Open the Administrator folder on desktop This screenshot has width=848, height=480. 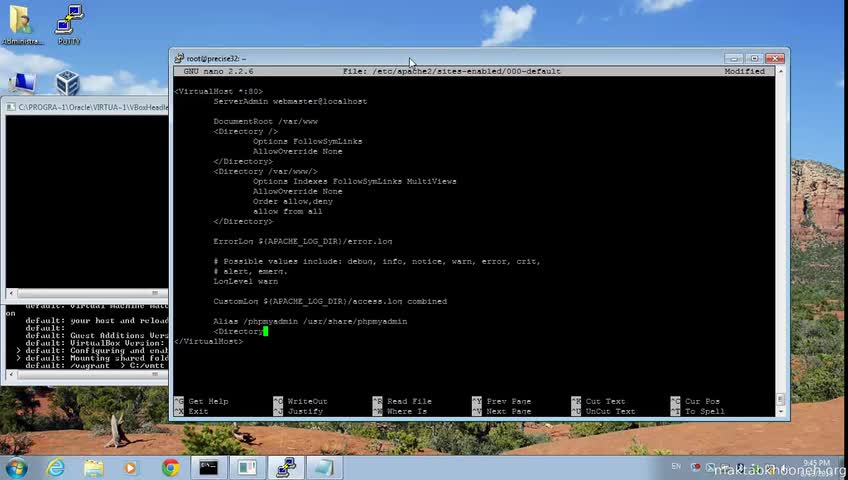(x=22, y=25)
